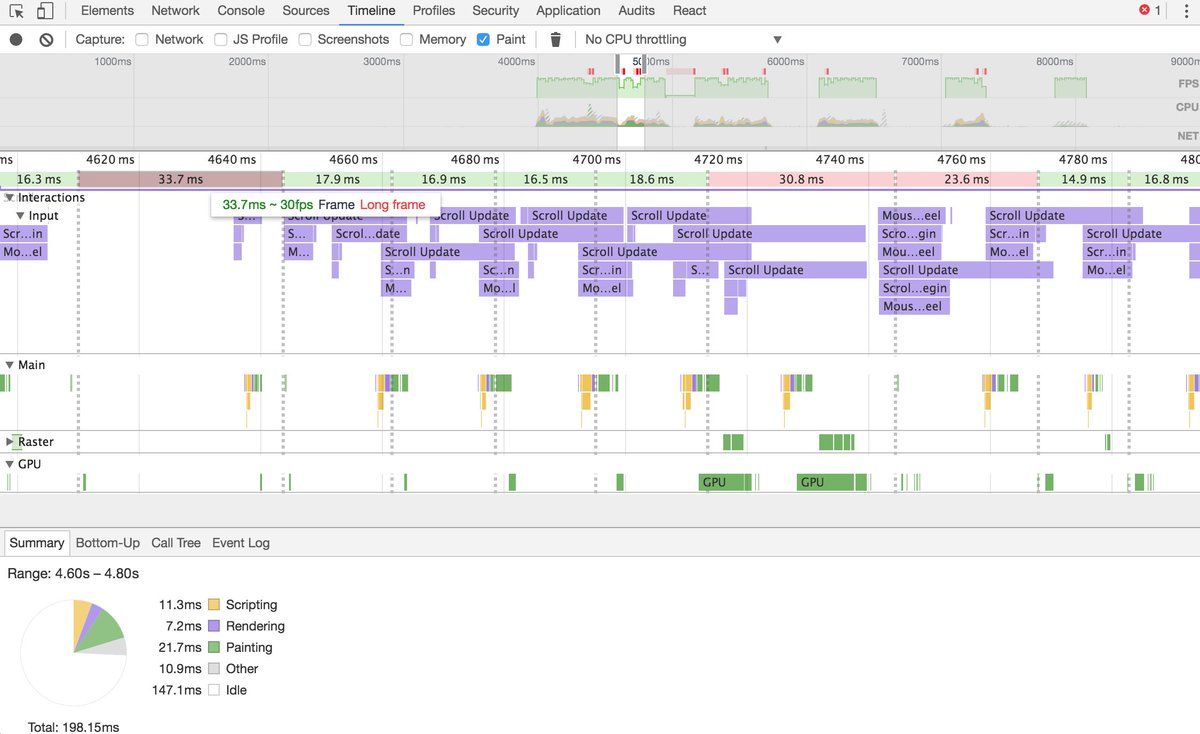Select the green Painting legend swatch

click(214, 648)
